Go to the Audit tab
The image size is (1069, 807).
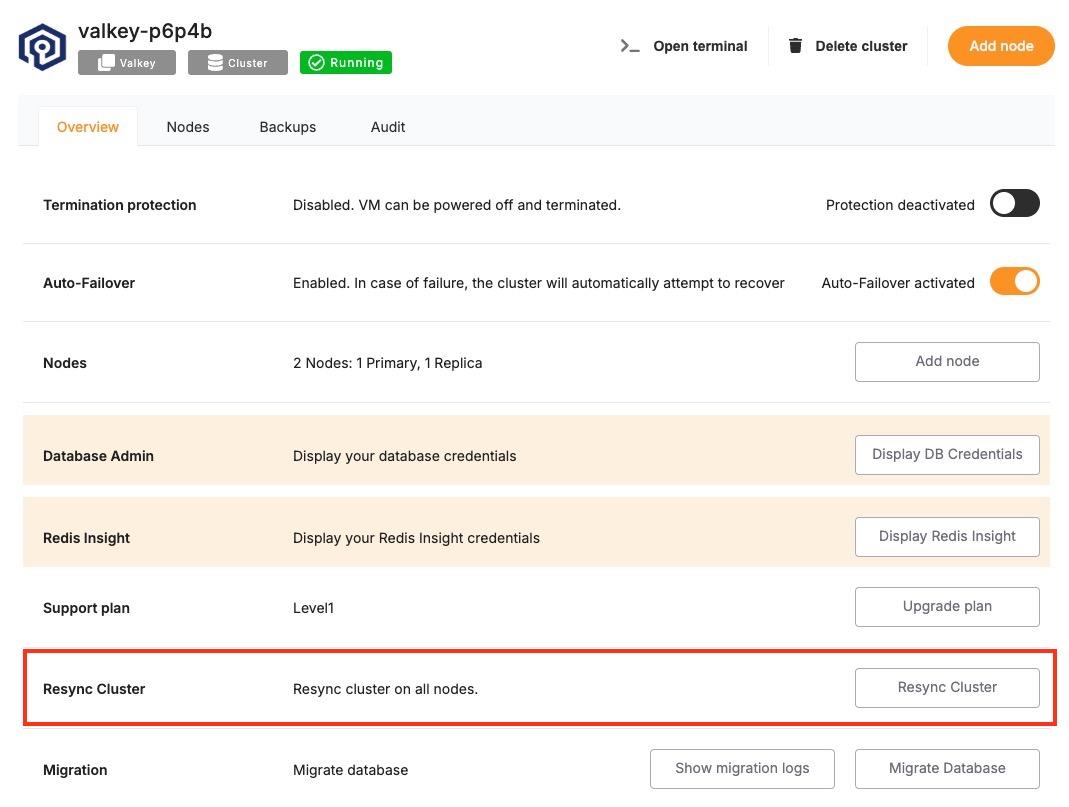pyautogui.click(x=388, y=127)
